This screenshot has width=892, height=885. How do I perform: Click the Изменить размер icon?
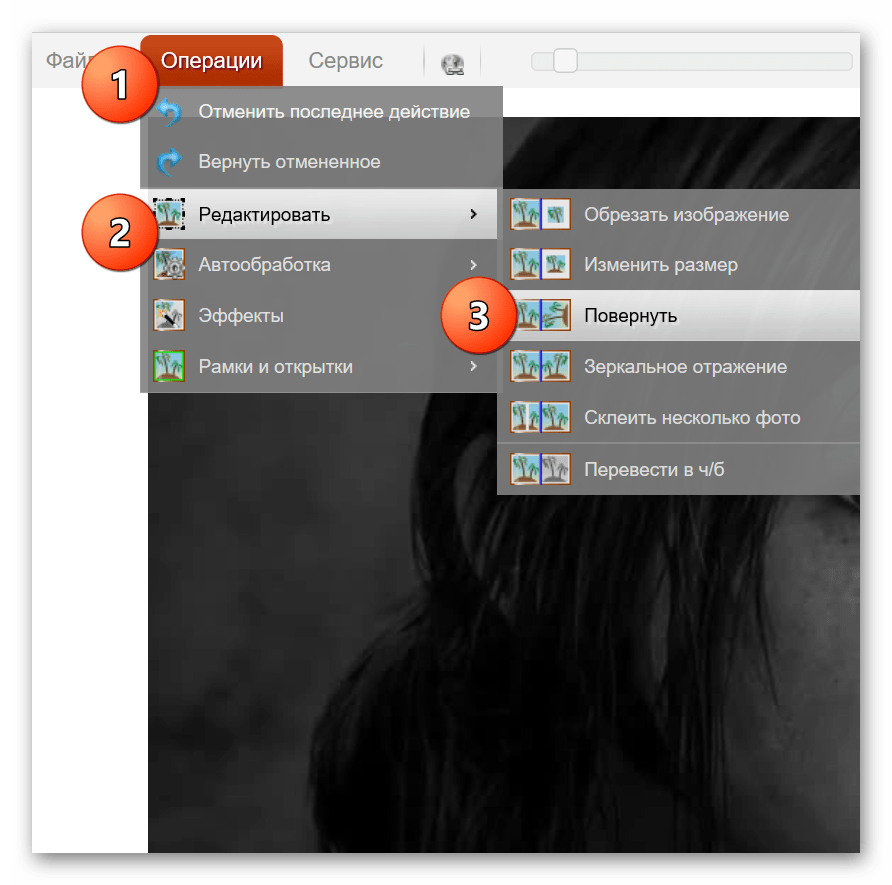click(x=540, y=264)
